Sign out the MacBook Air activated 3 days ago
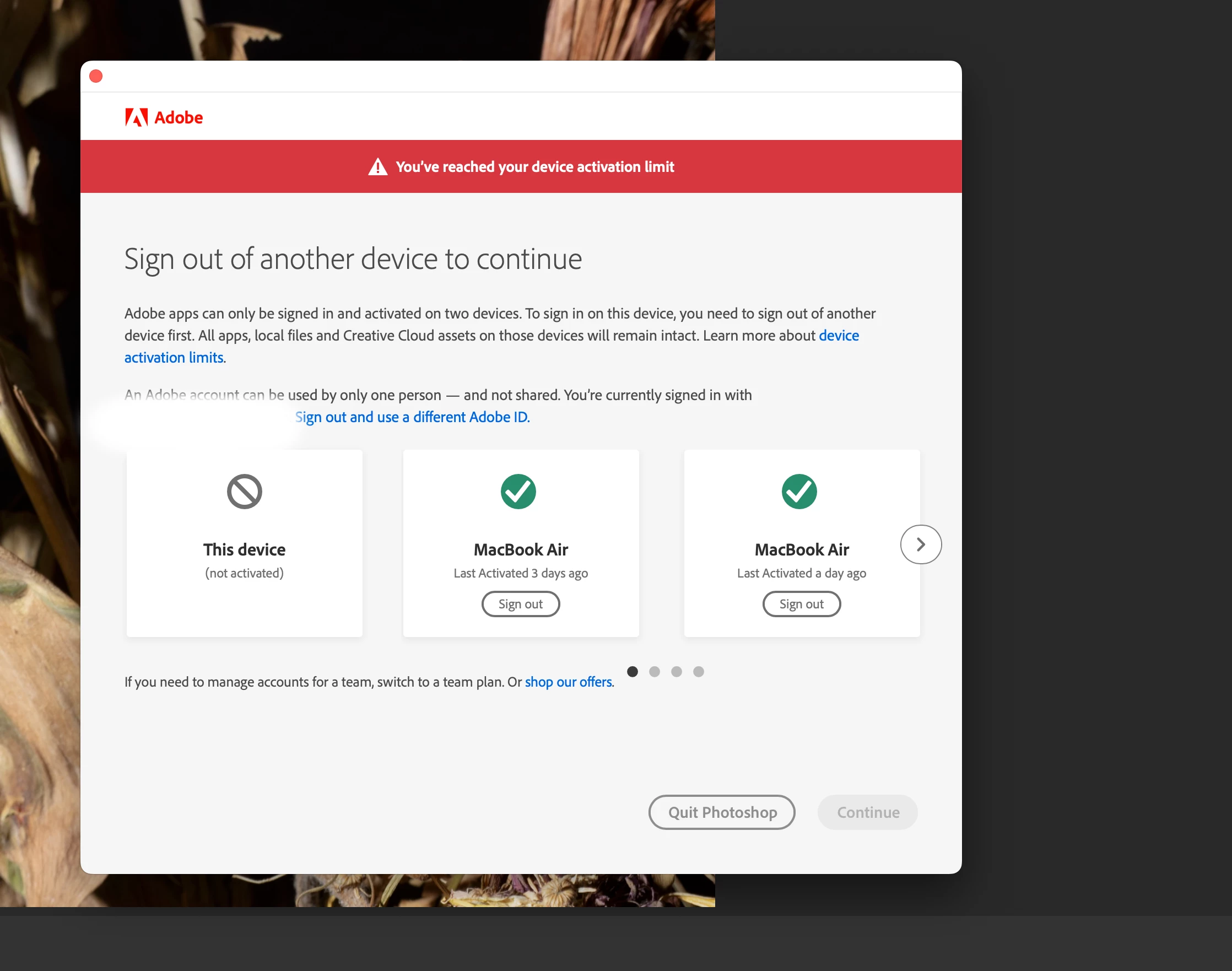The width and height of the screenshot is (1232, 971). [x=521, y=604]
